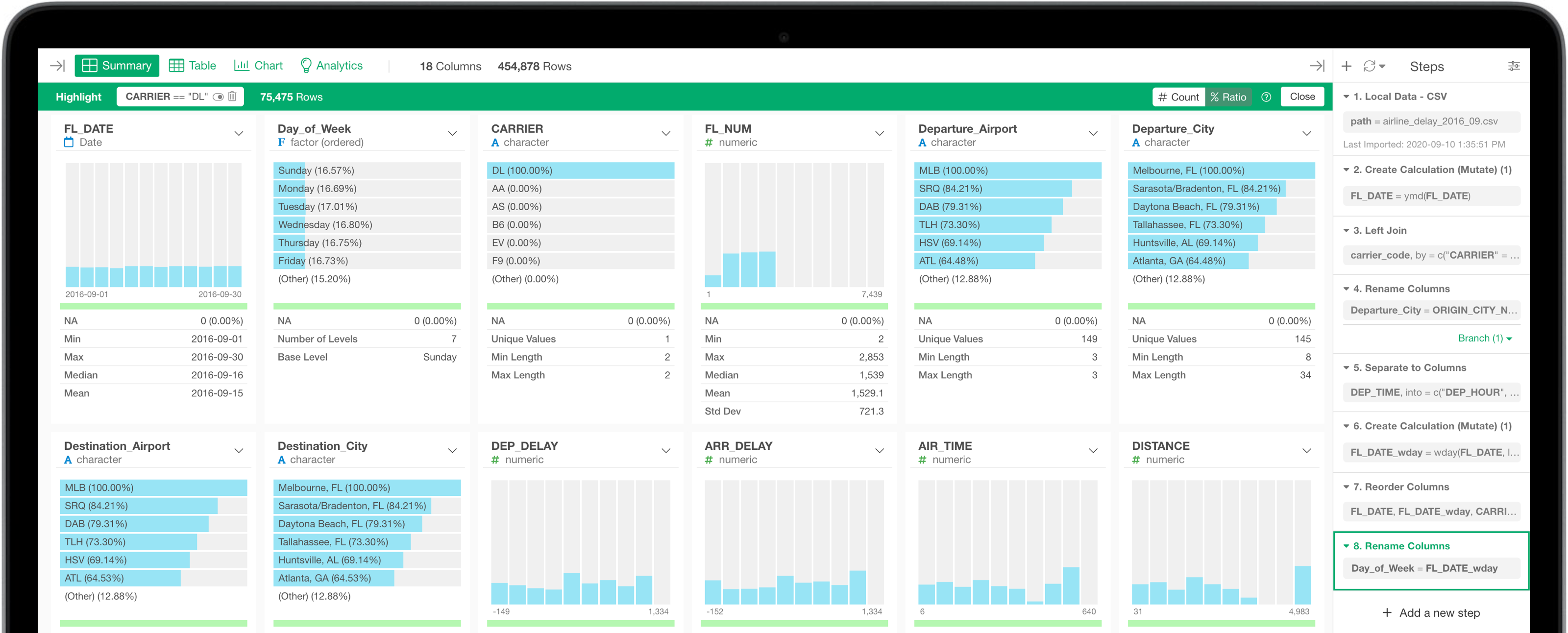
Task: Open CARRIER column menu chevron
Action: pos(666,133)
